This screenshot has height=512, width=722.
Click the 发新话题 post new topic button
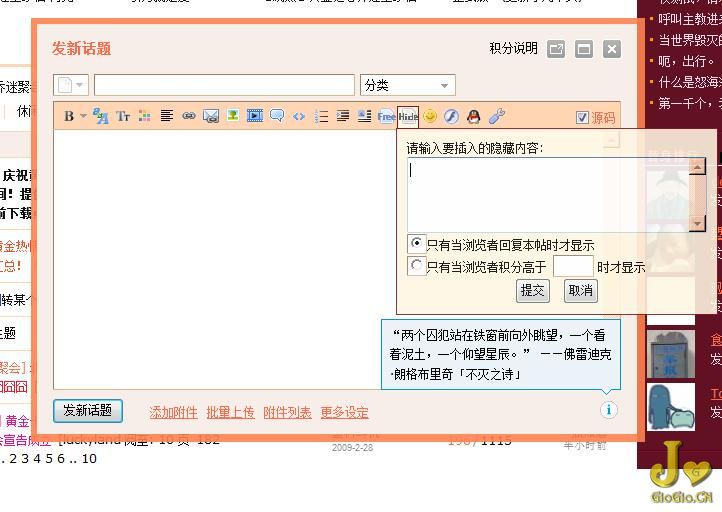coord(88,411)
